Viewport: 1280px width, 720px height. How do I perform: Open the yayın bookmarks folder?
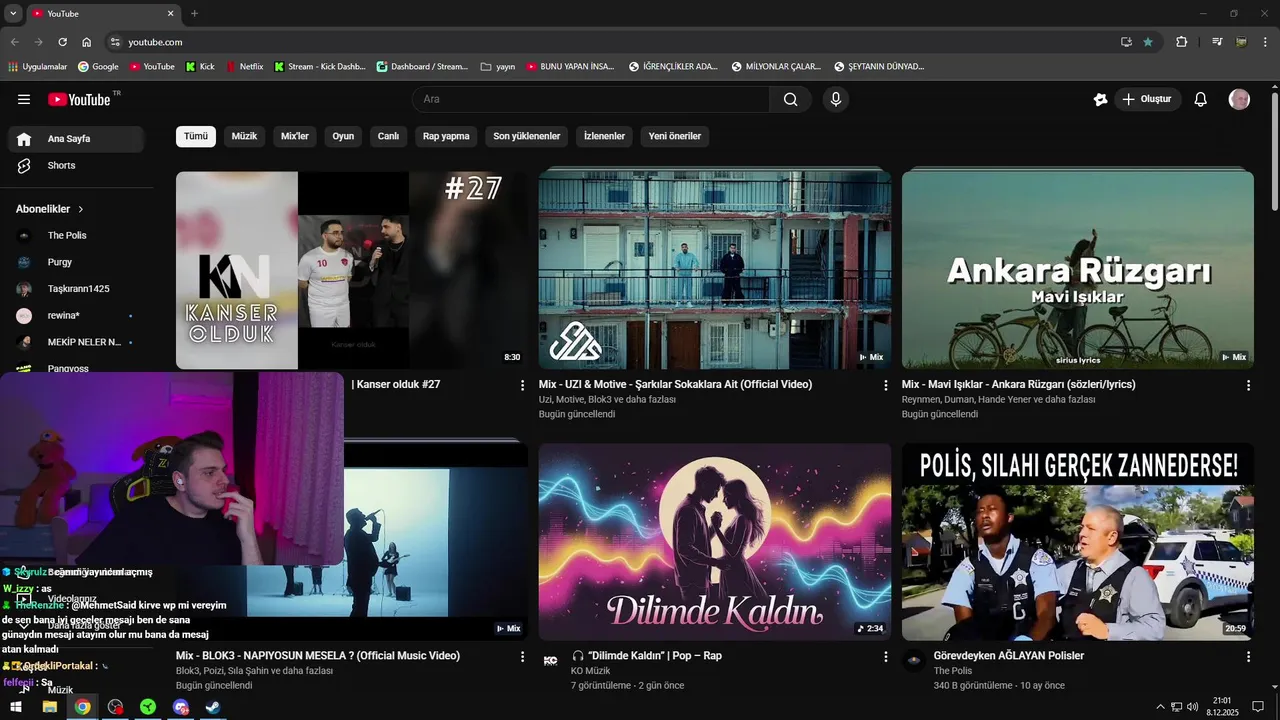(498, 67)
